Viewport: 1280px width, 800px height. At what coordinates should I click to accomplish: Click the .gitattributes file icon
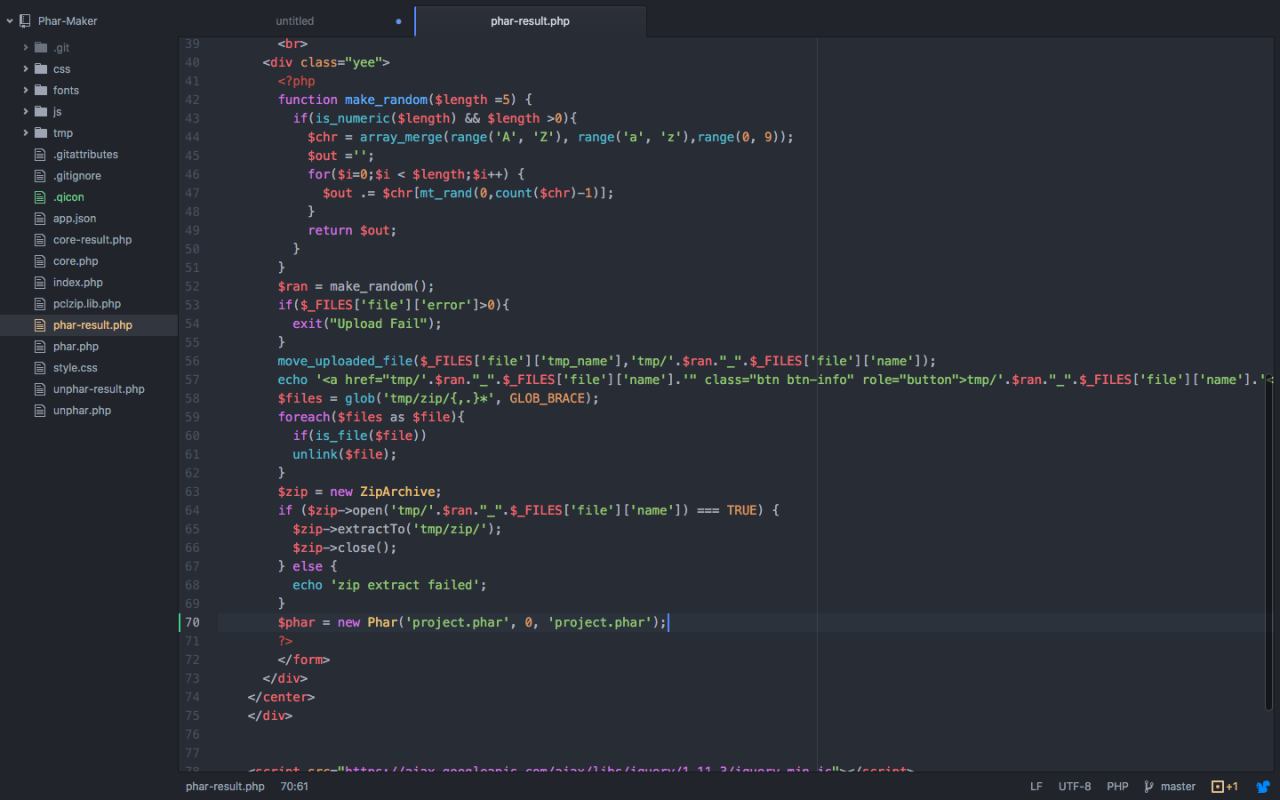[41, 154]
